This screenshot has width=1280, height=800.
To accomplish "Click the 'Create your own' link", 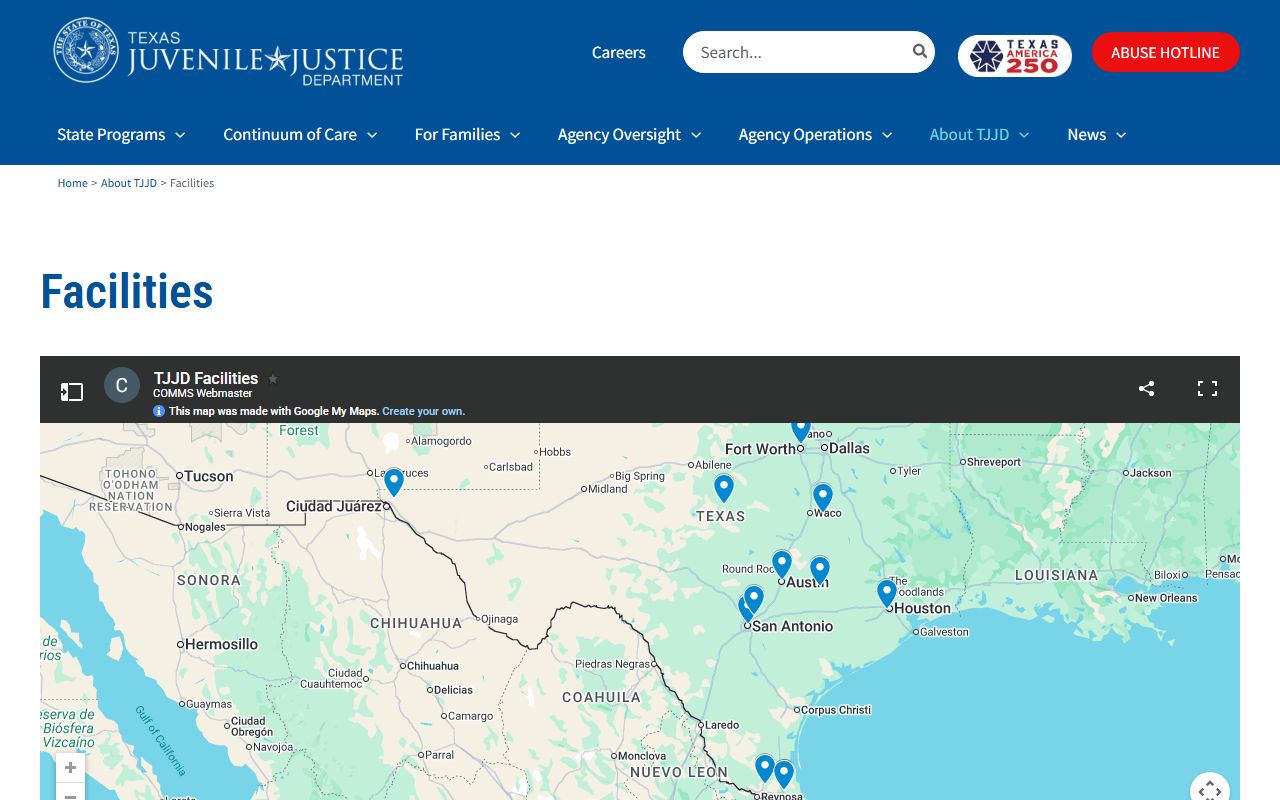I will (x=423, y=411).
